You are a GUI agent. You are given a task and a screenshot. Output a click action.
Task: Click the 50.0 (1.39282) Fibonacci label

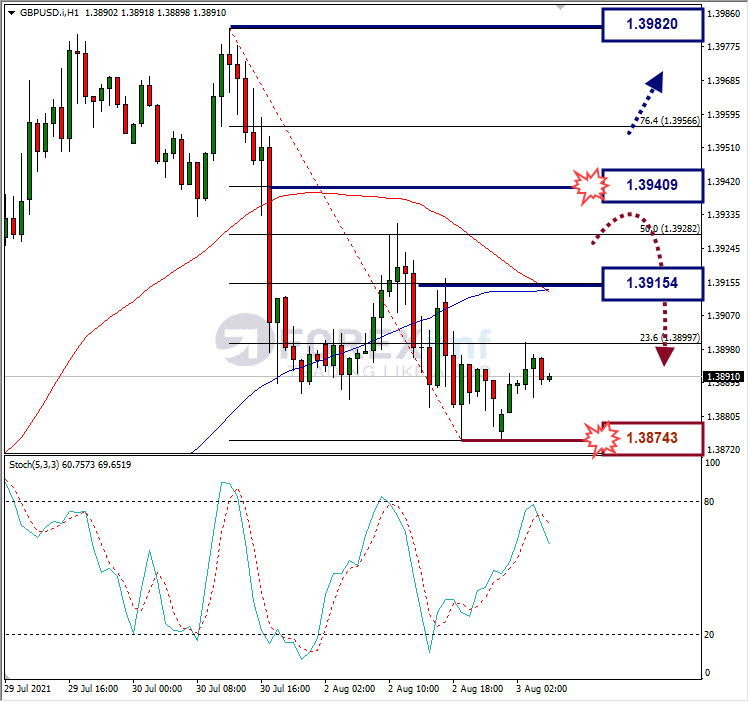click(x=670, y=229)
